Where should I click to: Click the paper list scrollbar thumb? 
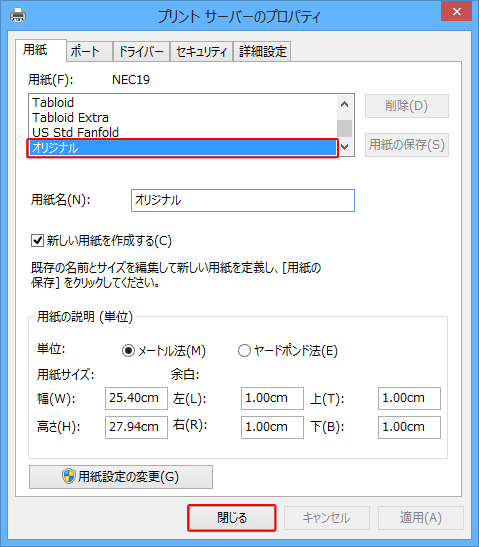[345, 128]
